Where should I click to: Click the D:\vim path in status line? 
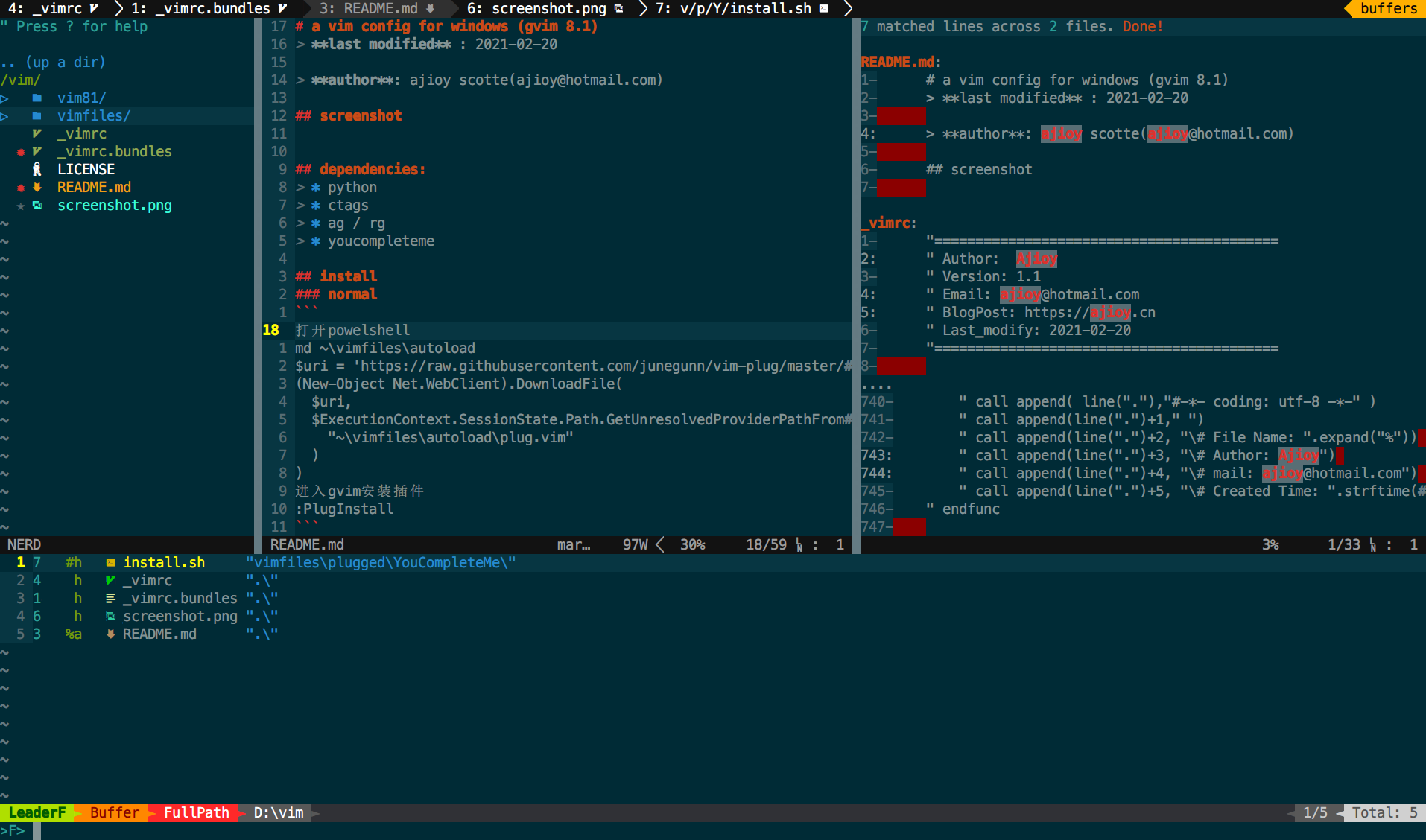[279, 813]
